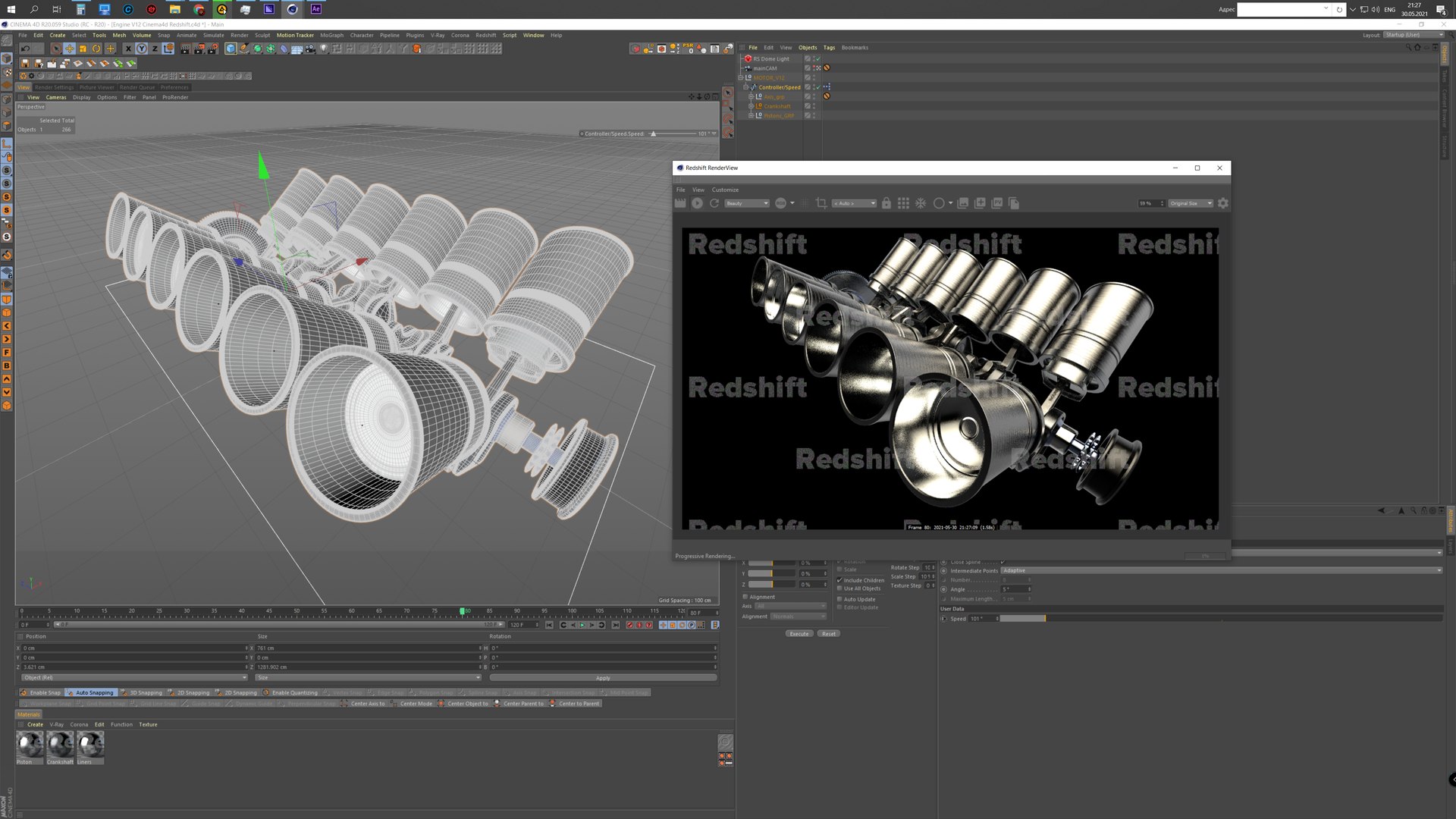The image size is (1456, 819).
Task: Send render to Picture Viewer icon
Action: [997, 203]
